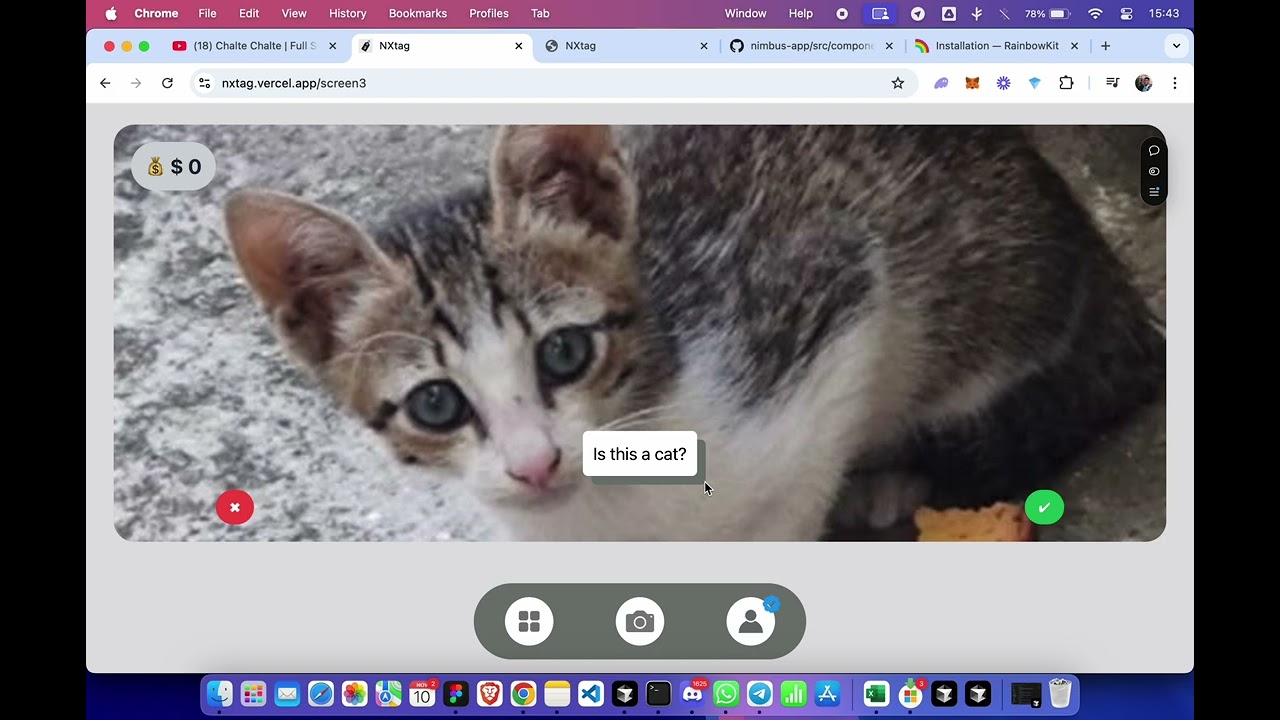
Task: Click the list lines icon on the image
Action: click(1154, 192)
